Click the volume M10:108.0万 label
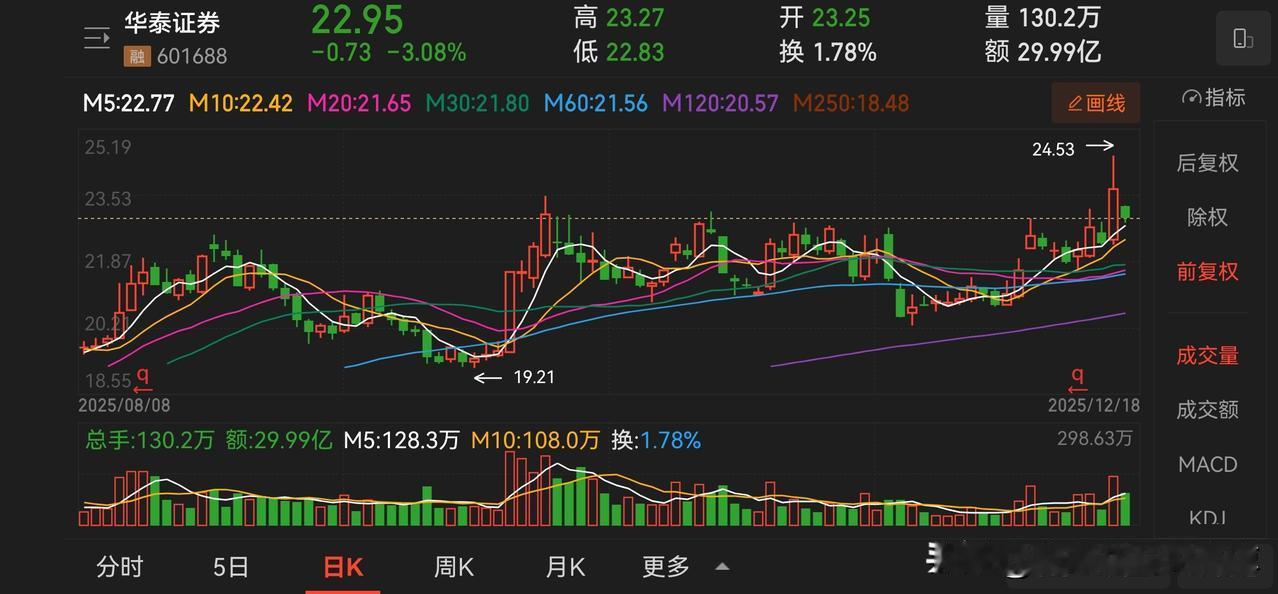Image resolution: width=1278 pixels, height=594 pixels. click(x=535, y=440)
